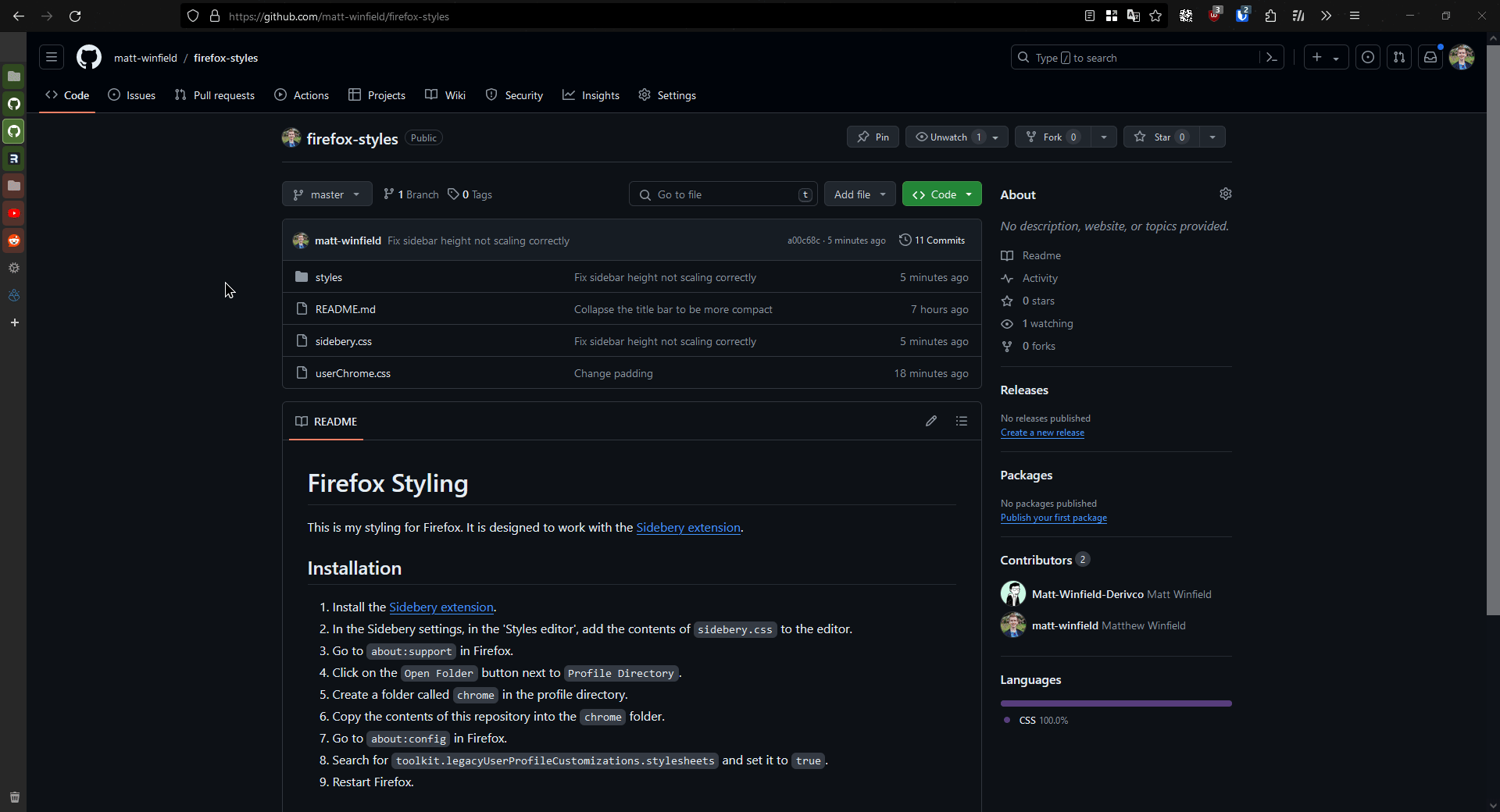The height and width of the screenshot is (812, 1500).
Task: Open the user profile avatar menu
Action: [1462, 57]
